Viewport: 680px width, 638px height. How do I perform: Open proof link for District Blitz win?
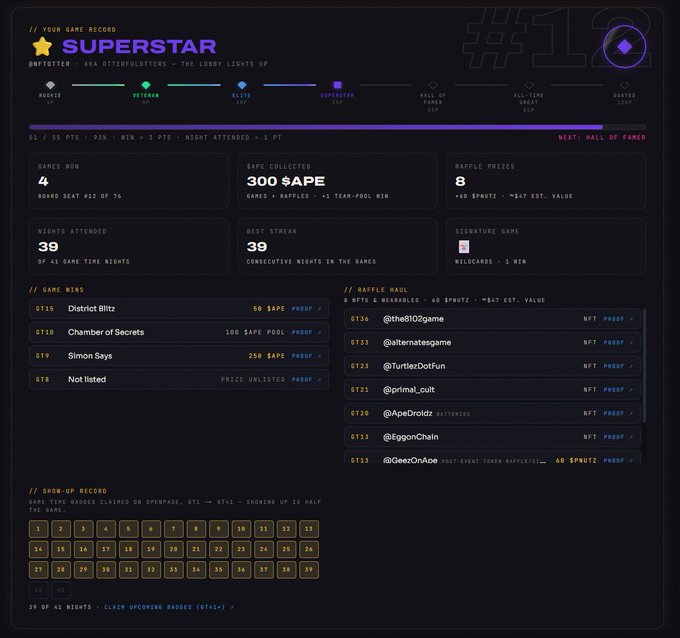point(306,309)
